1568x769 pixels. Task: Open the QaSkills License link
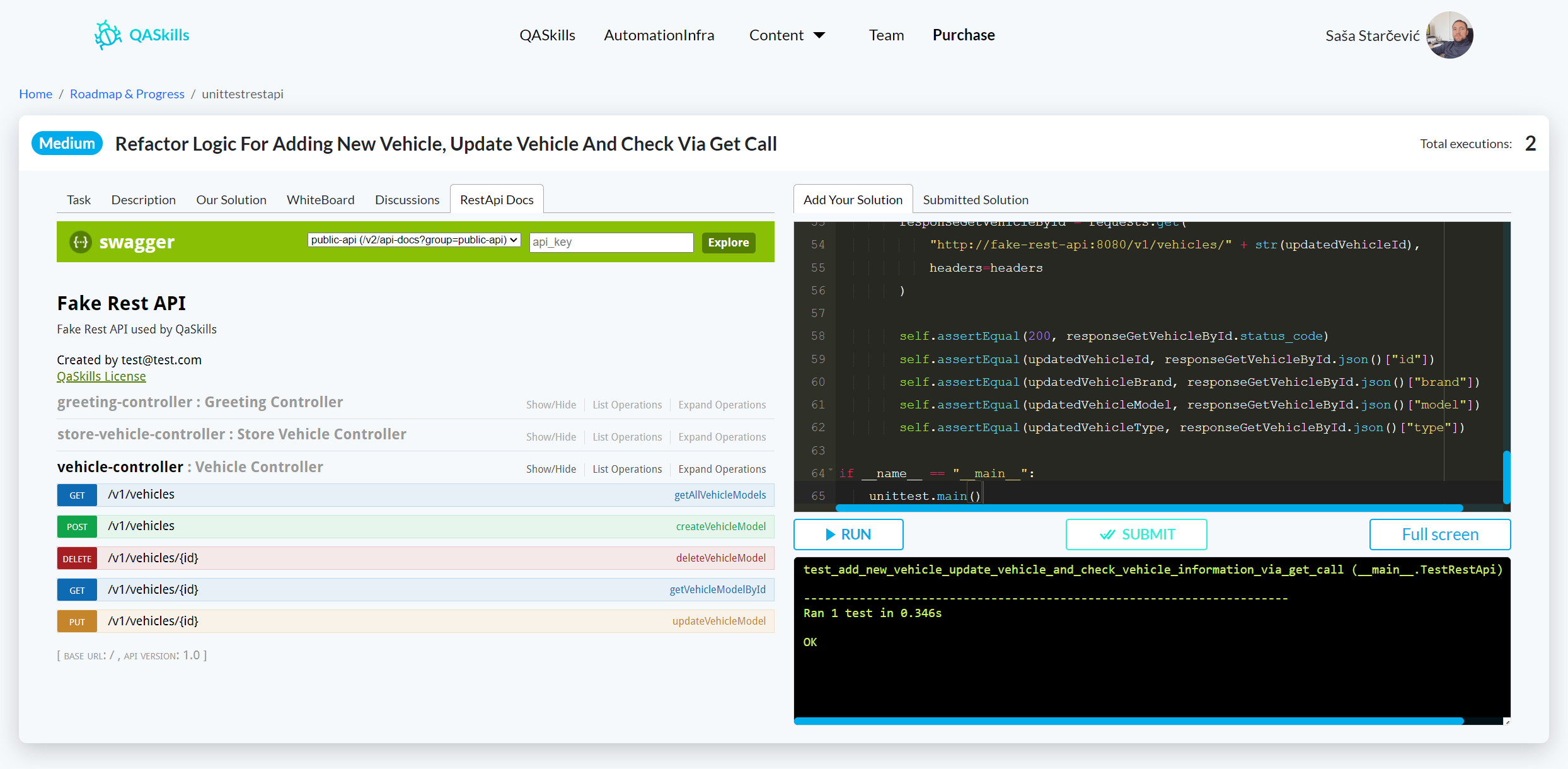pos(101,376)
